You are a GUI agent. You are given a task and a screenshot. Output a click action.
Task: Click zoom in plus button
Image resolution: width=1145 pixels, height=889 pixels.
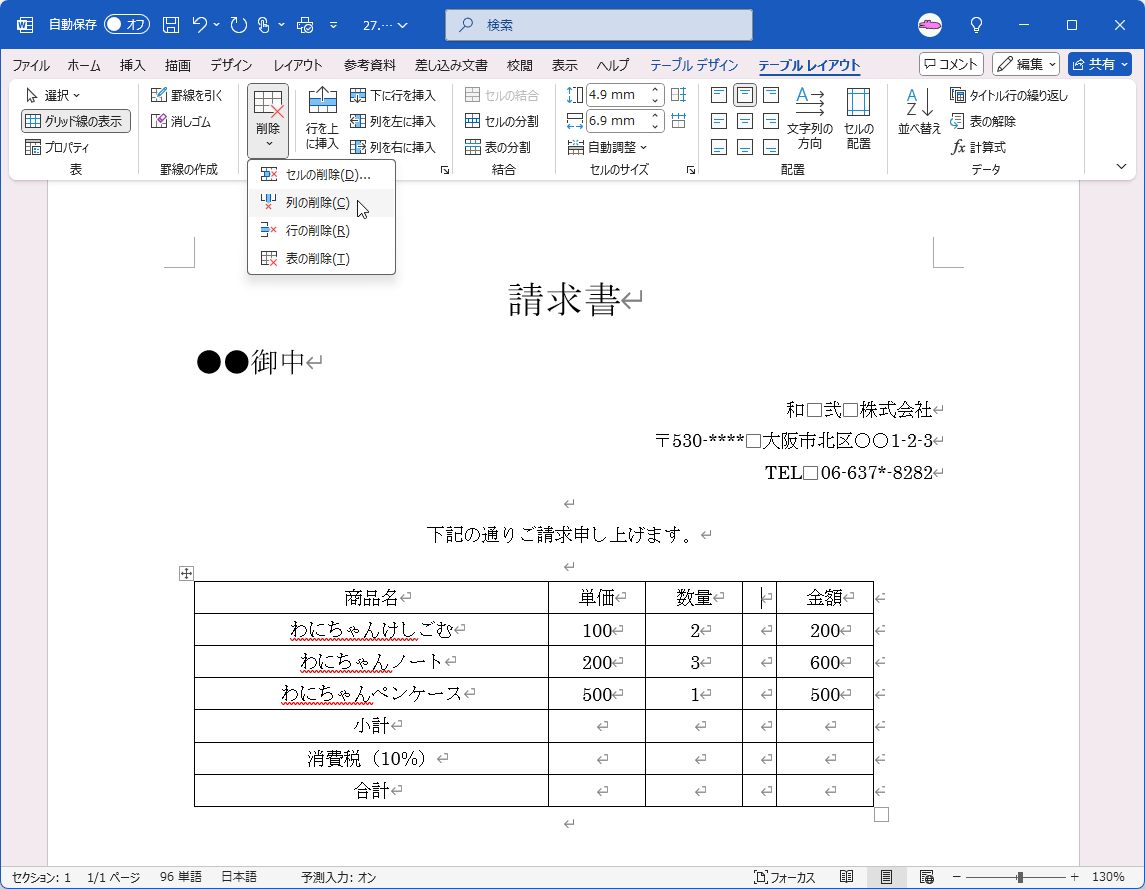point(1074,877)
